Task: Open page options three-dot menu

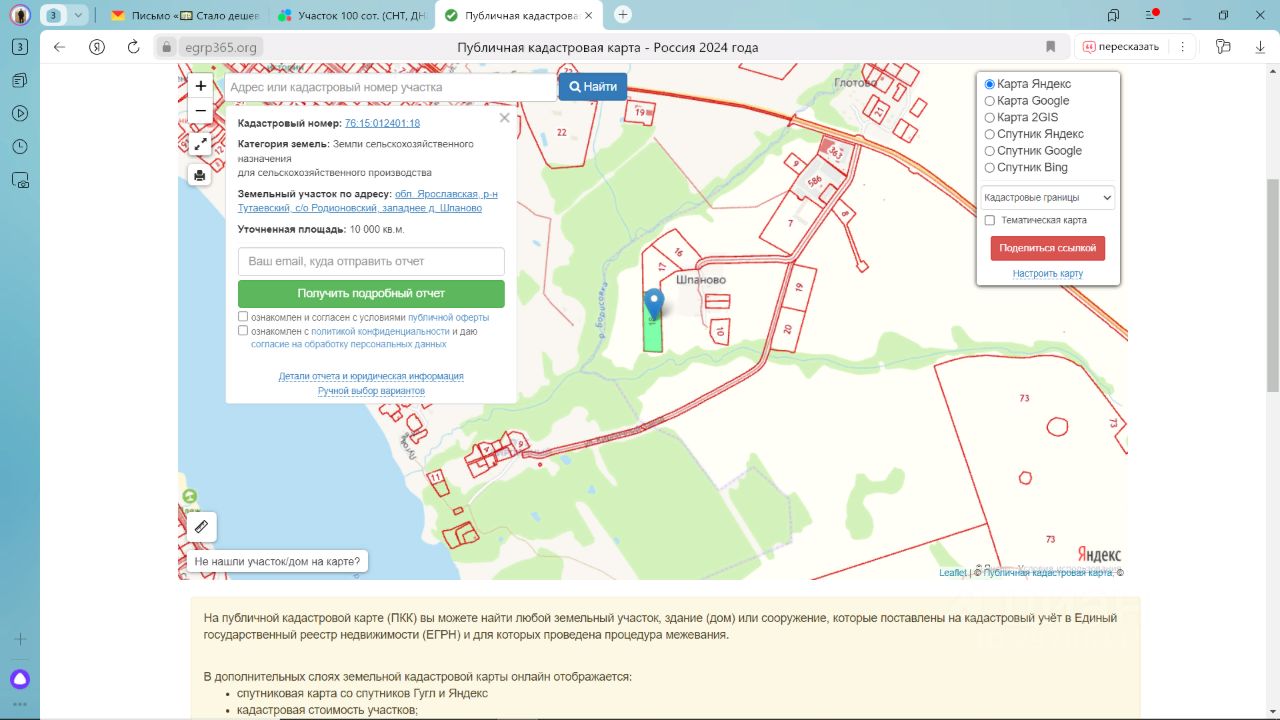Action: 1183,47
